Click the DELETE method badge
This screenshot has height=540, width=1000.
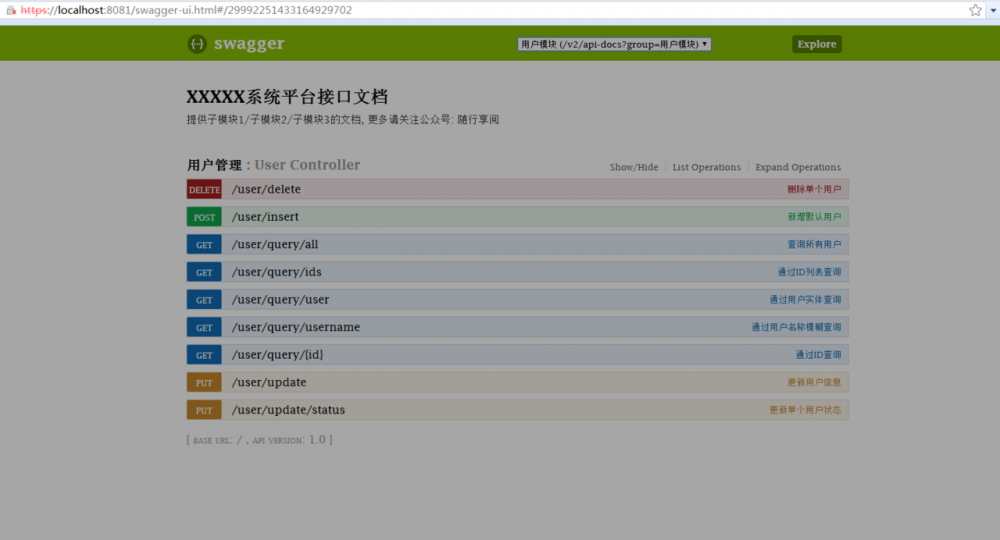[x=204, y=189]
